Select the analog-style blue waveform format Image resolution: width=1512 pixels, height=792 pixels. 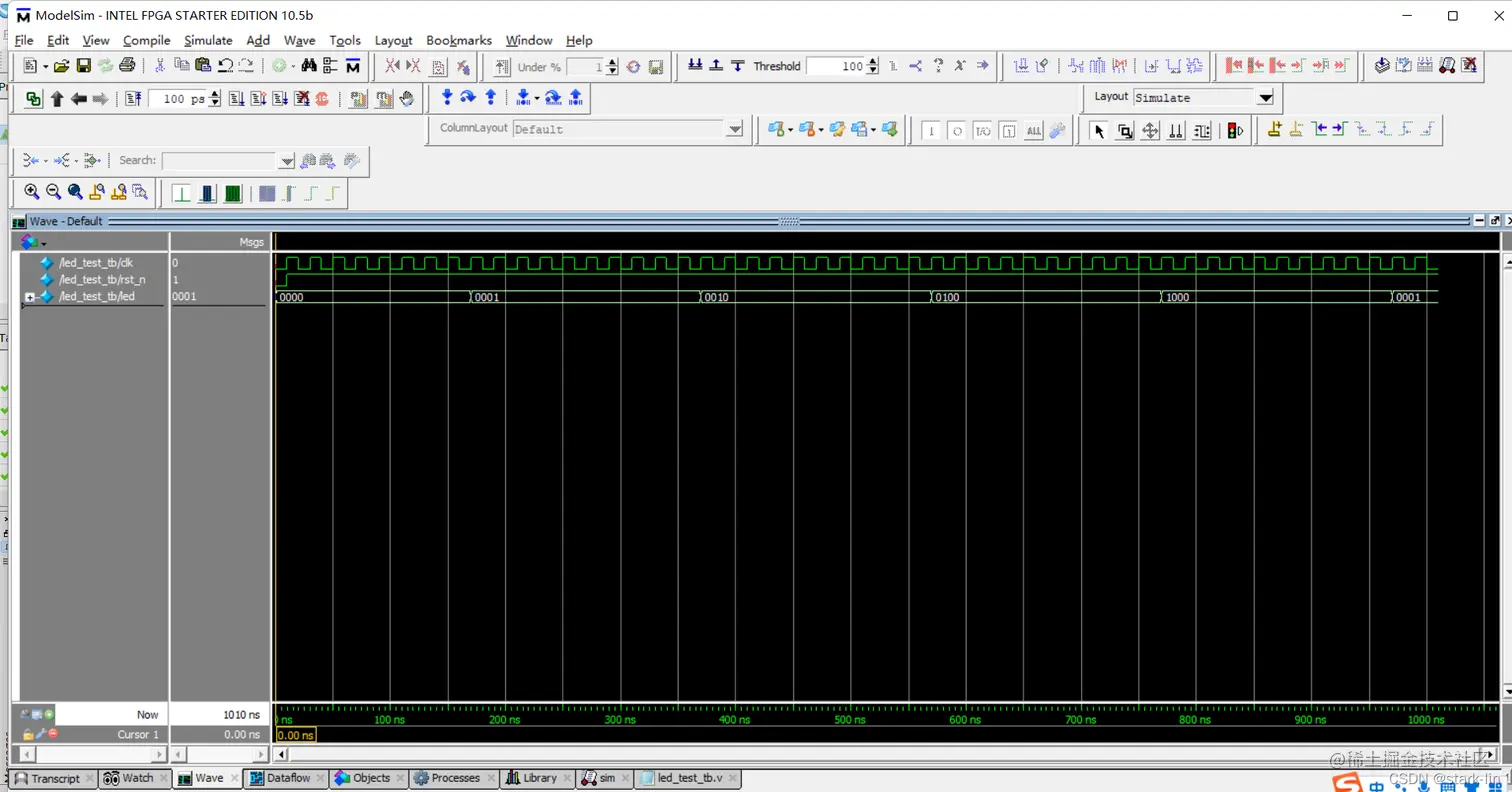tap(208, 193)
